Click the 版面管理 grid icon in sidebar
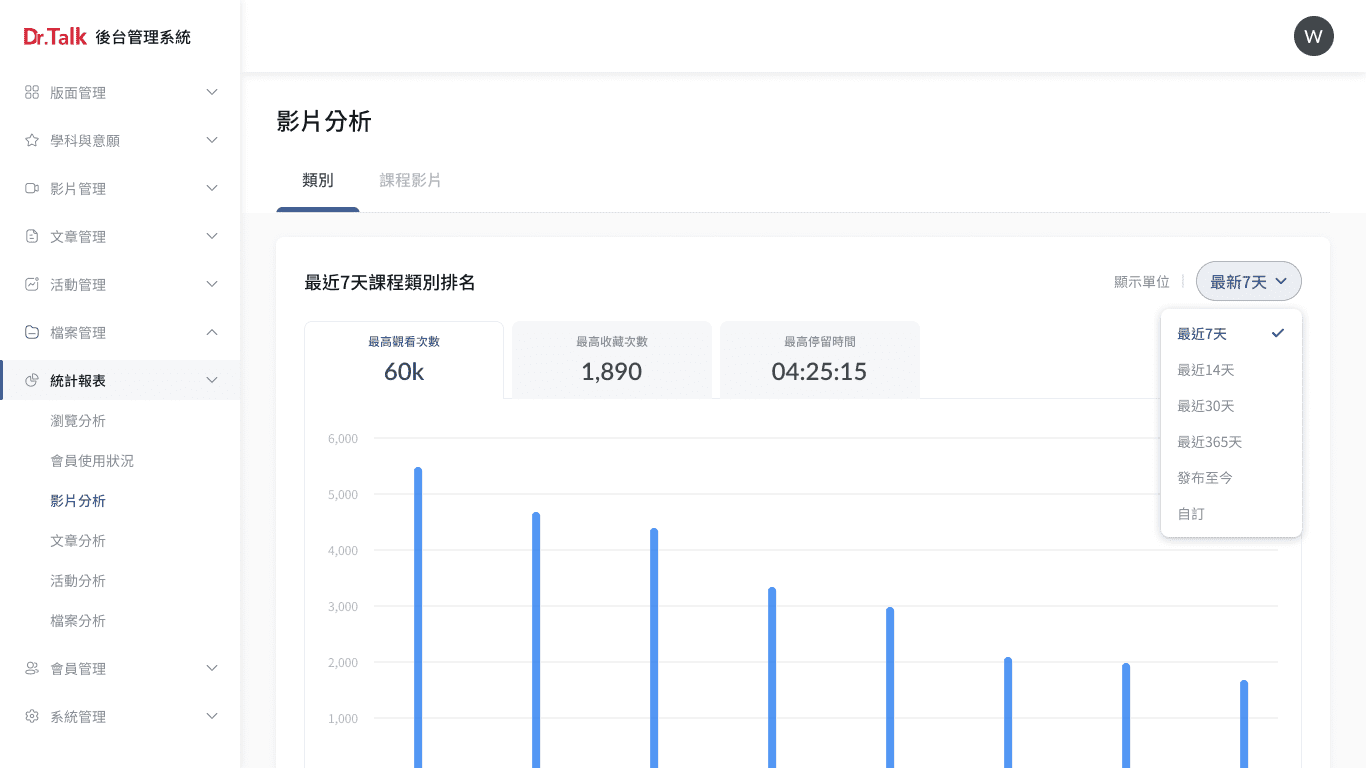The height and width of the screenshot is (768, 1366). (x=32, y=92)
